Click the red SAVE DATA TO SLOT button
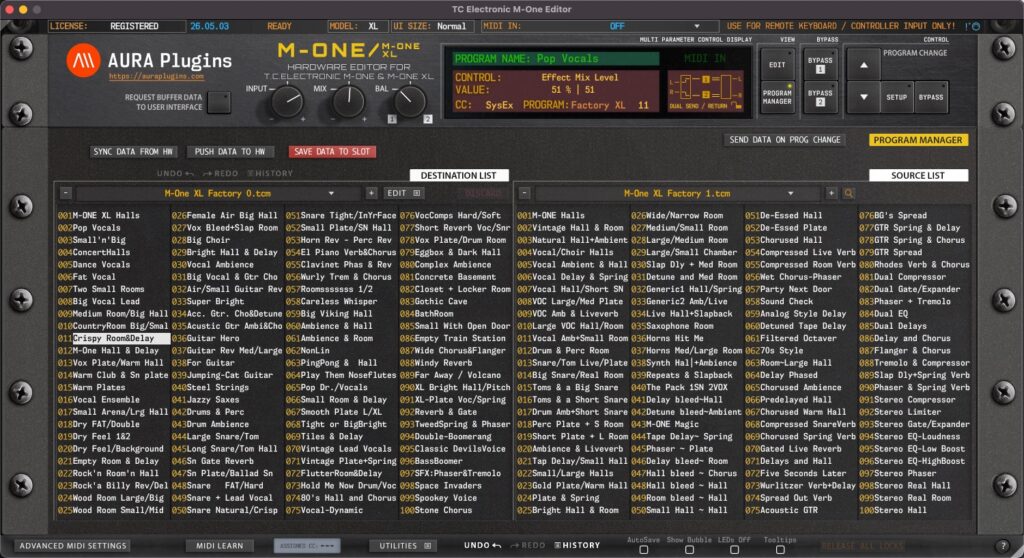Screen dimensions: 1024x558 pos(332,152)
